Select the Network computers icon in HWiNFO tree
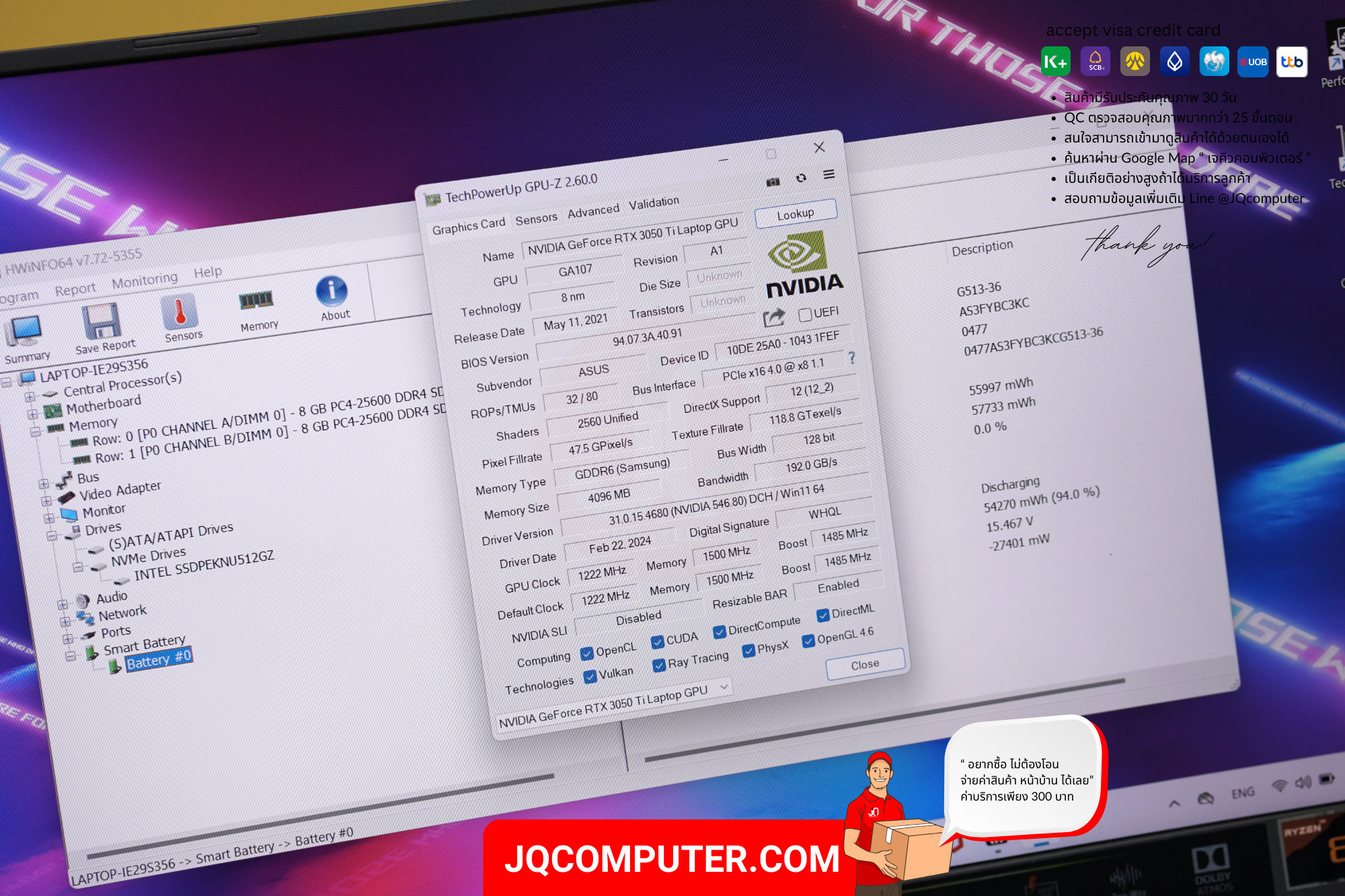The width and height of the screenshot is (1345, 896). [x=85, y=618]
